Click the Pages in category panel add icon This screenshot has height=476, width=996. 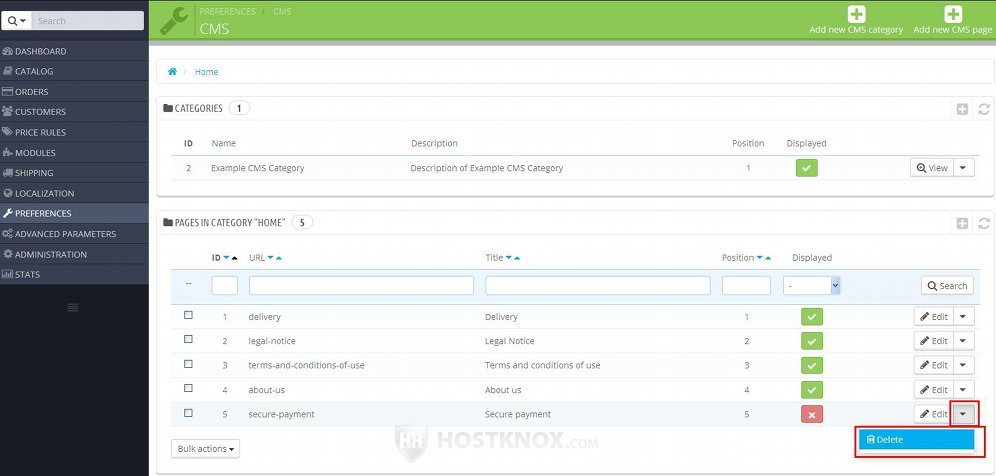pos(962,223)
